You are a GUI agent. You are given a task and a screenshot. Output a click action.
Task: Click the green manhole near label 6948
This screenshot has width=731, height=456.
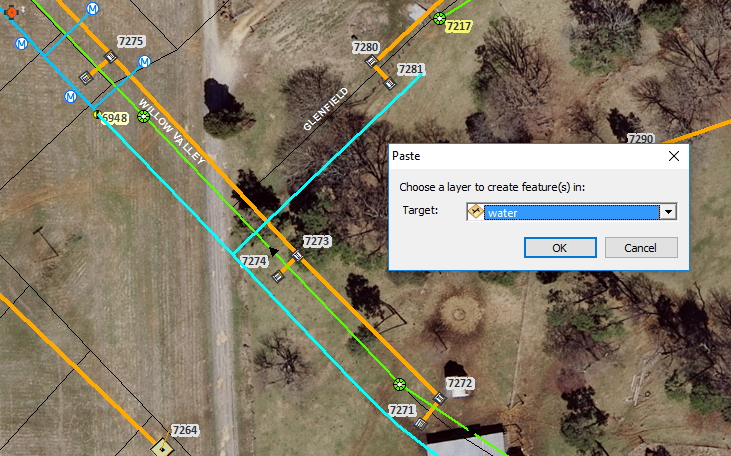pos(144,117)
